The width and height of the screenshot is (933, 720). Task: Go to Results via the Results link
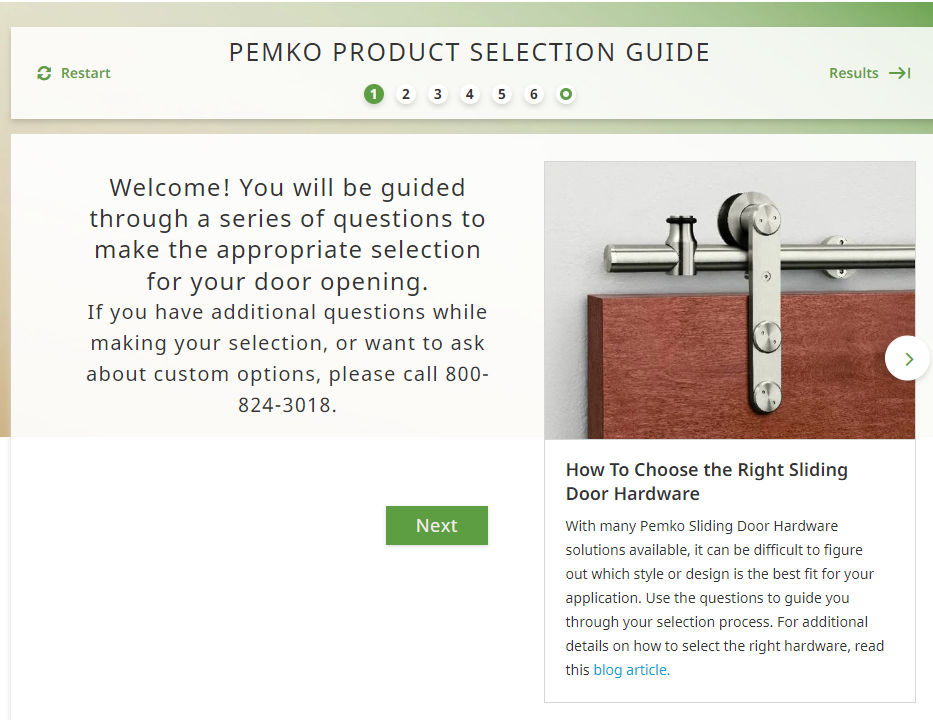(853, 72)
